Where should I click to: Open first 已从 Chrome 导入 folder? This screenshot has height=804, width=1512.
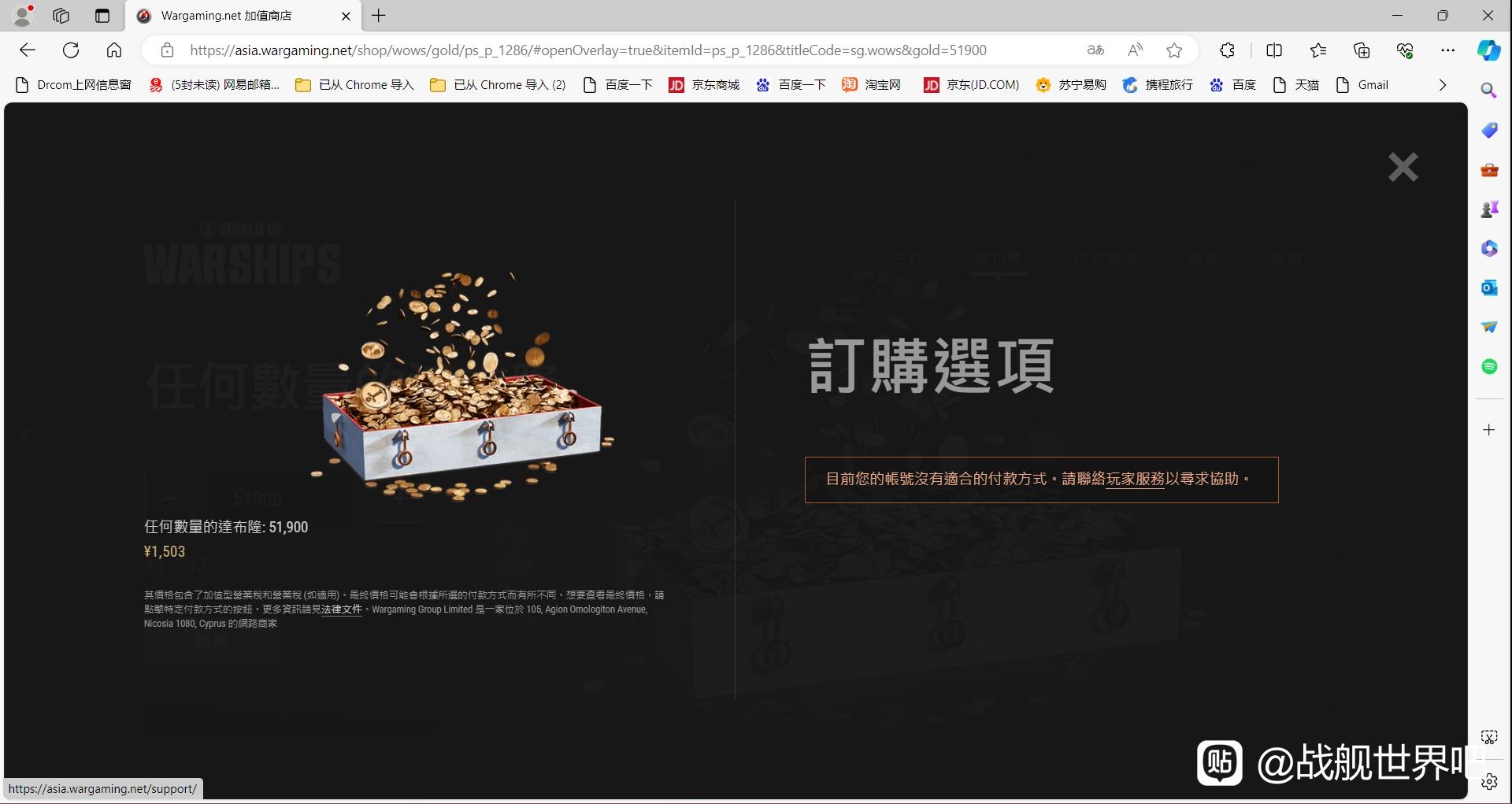pos(354,85)
